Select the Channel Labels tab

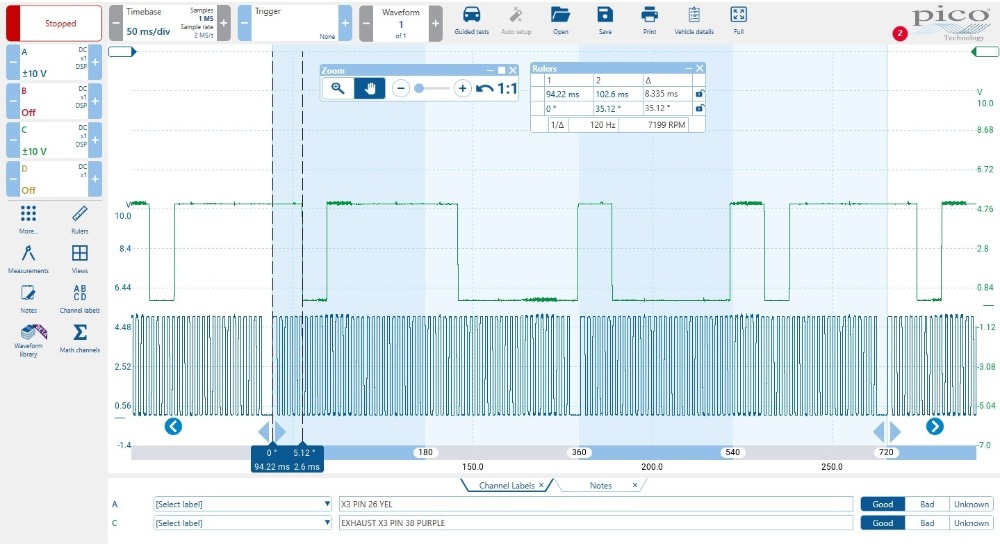506,485
